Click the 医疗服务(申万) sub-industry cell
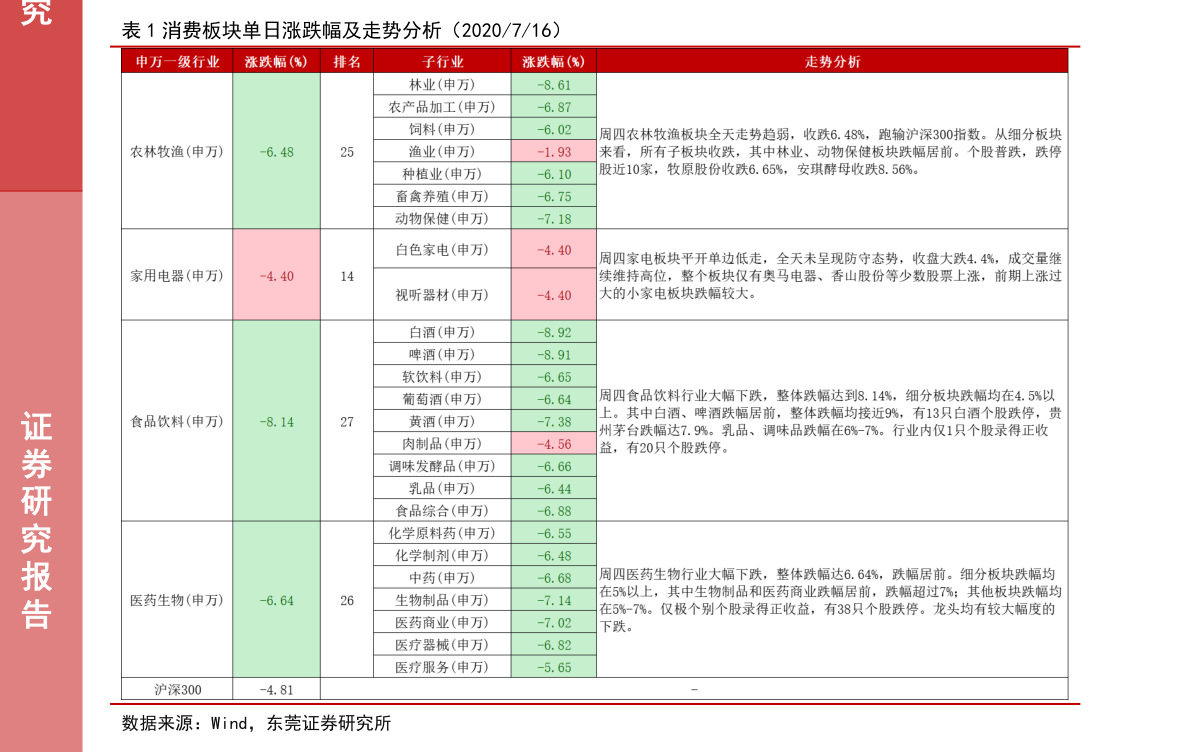This screenshot has height=752, width=1191. click(x=442, y=667)
